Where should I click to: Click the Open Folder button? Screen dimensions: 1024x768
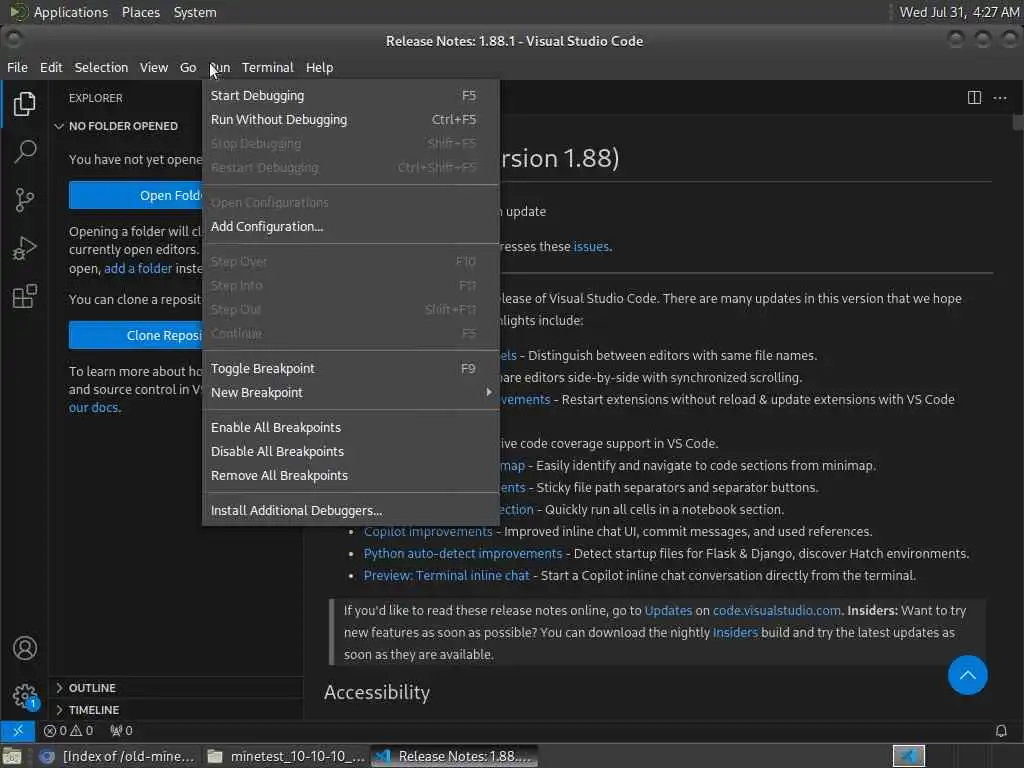coord(136,195)
